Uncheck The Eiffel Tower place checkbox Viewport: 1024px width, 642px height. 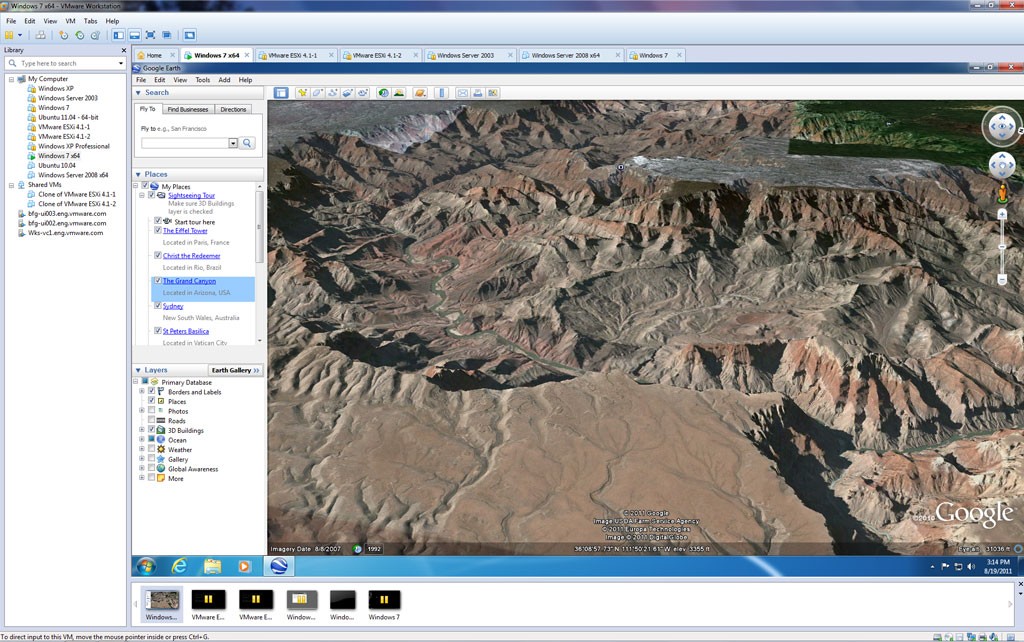(158, 230)
